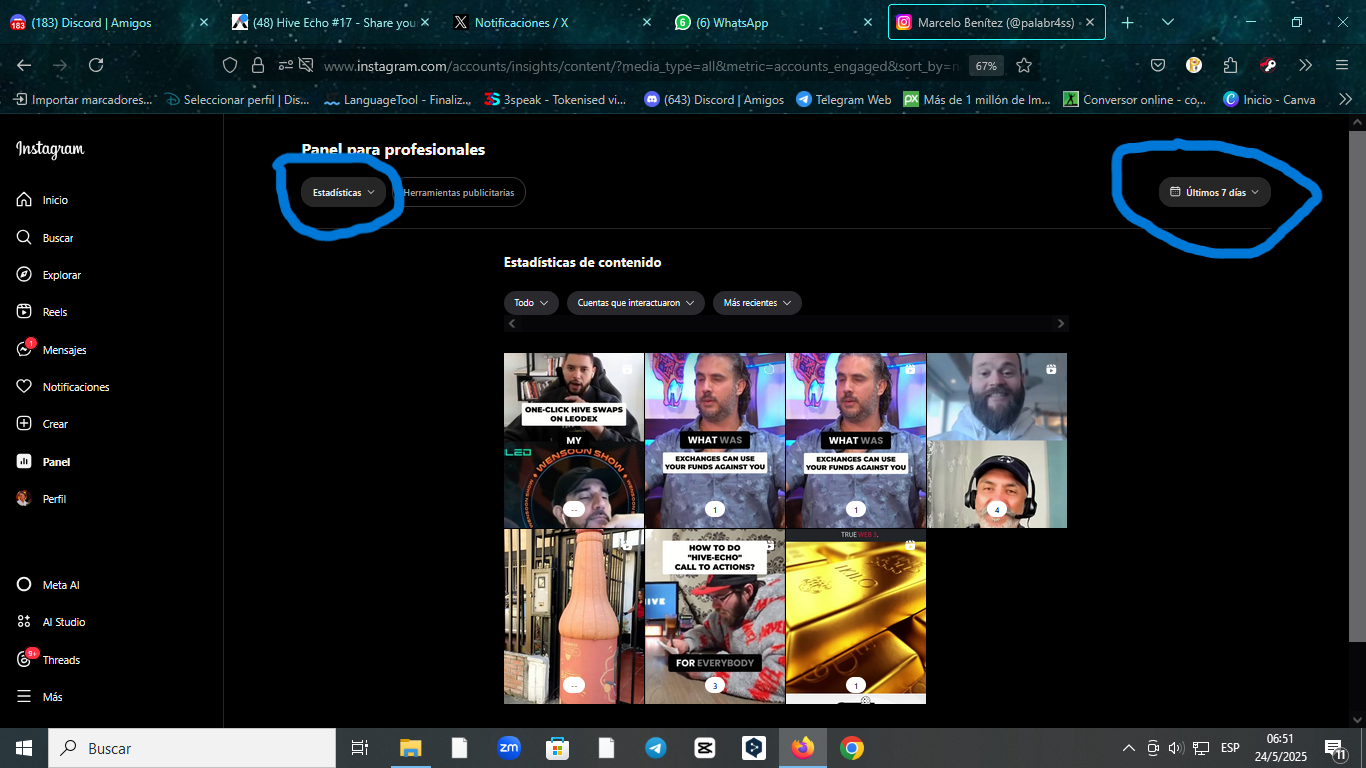
Task: Select the Marcelo Benítez Instagram tab
Action: [x=996, y=22]
